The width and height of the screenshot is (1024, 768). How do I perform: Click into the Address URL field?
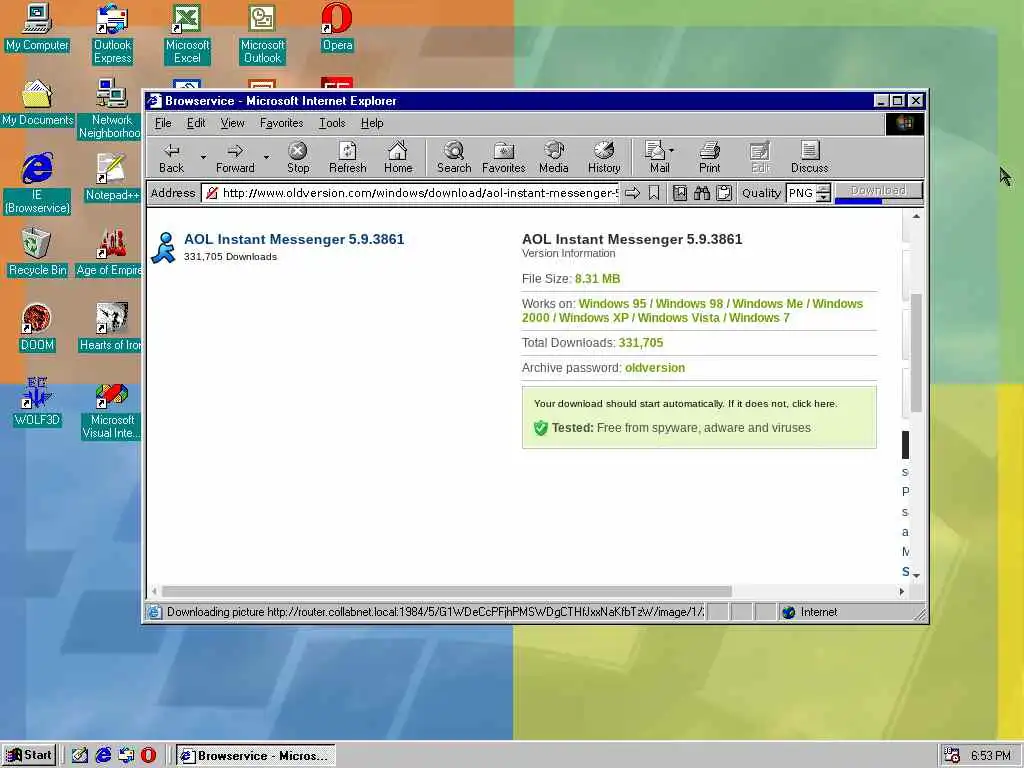(x=410, y=193)
